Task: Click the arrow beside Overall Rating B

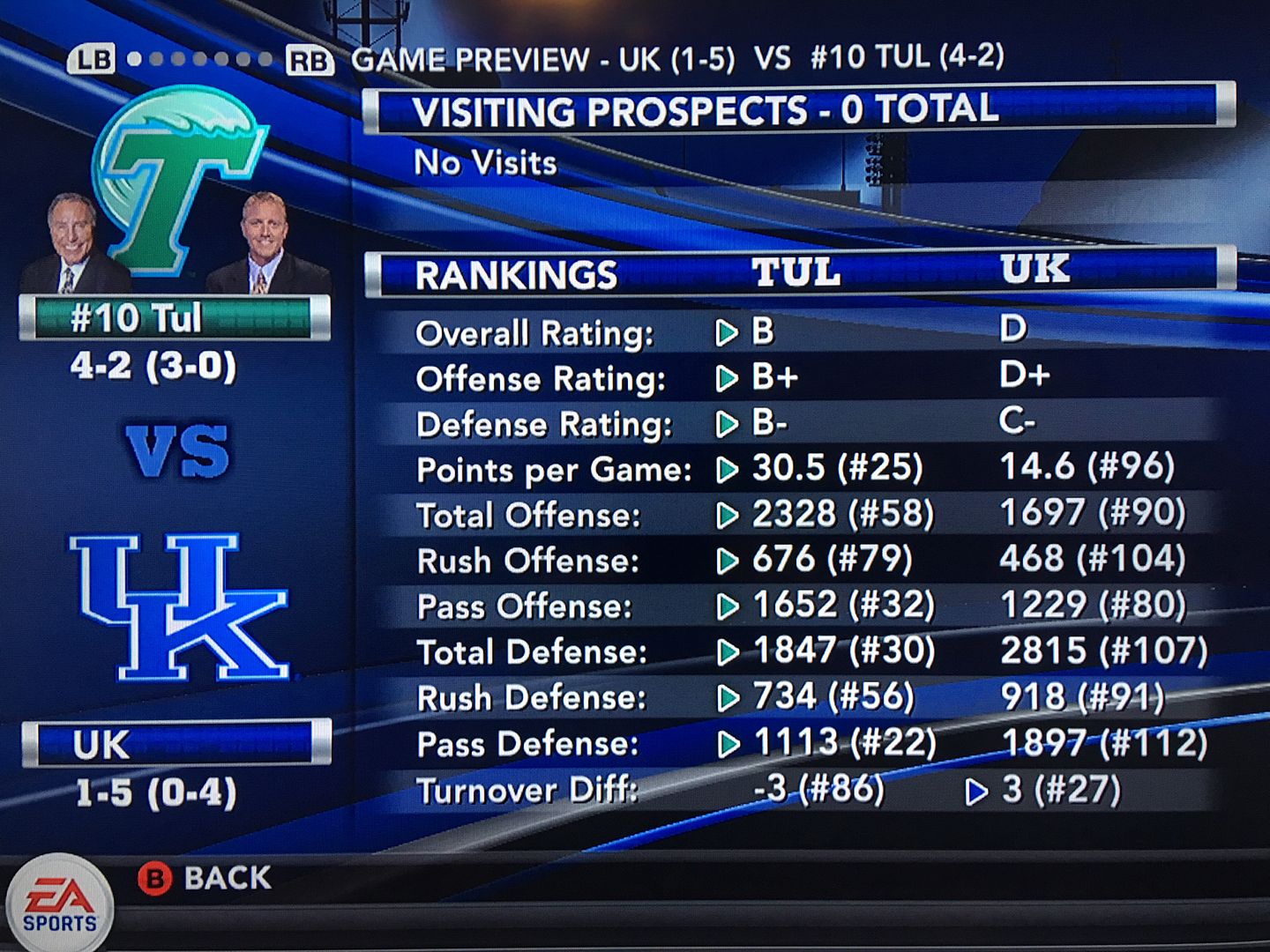Action: pos(727,333)
